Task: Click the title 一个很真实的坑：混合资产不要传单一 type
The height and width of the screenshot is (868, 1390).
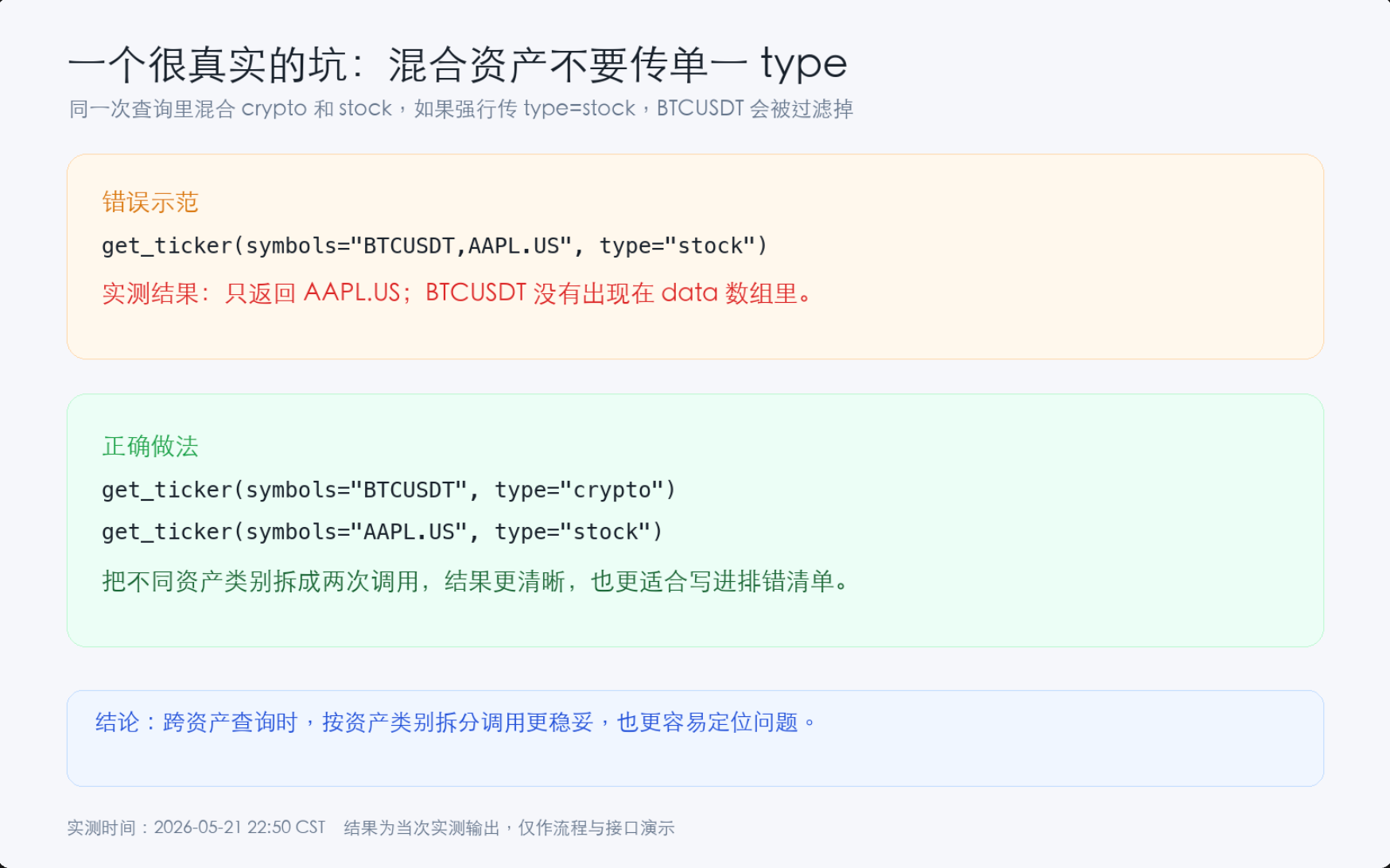Action: point(458,64)
